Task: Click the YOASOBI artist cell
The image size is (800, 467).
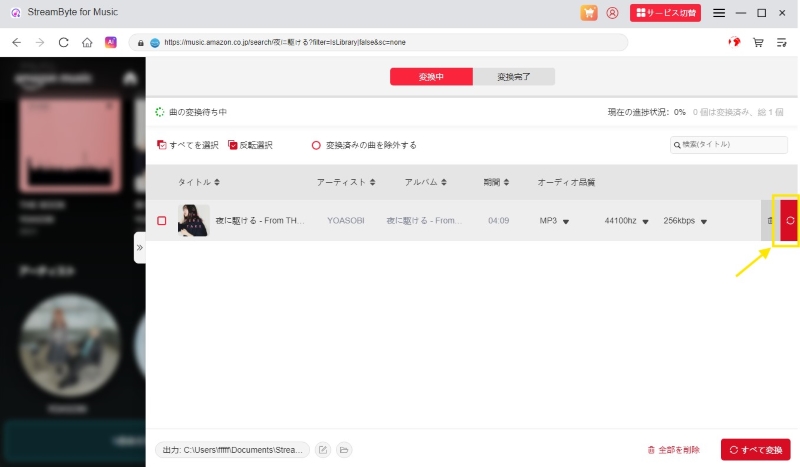Action: click(x=346, y=220)
